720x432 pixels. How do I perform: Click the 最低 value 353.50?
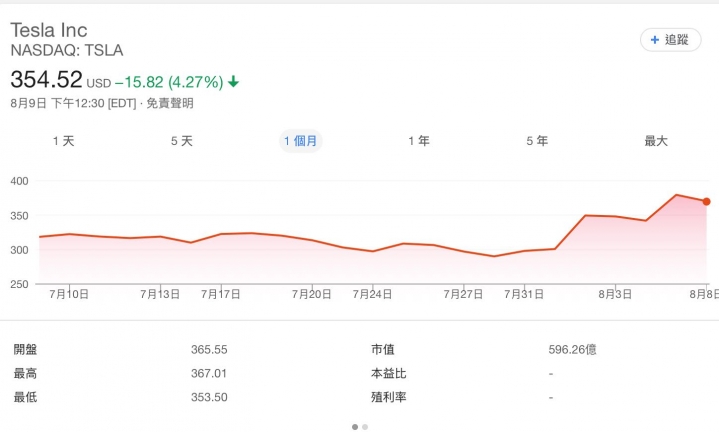tap(209, 397)
